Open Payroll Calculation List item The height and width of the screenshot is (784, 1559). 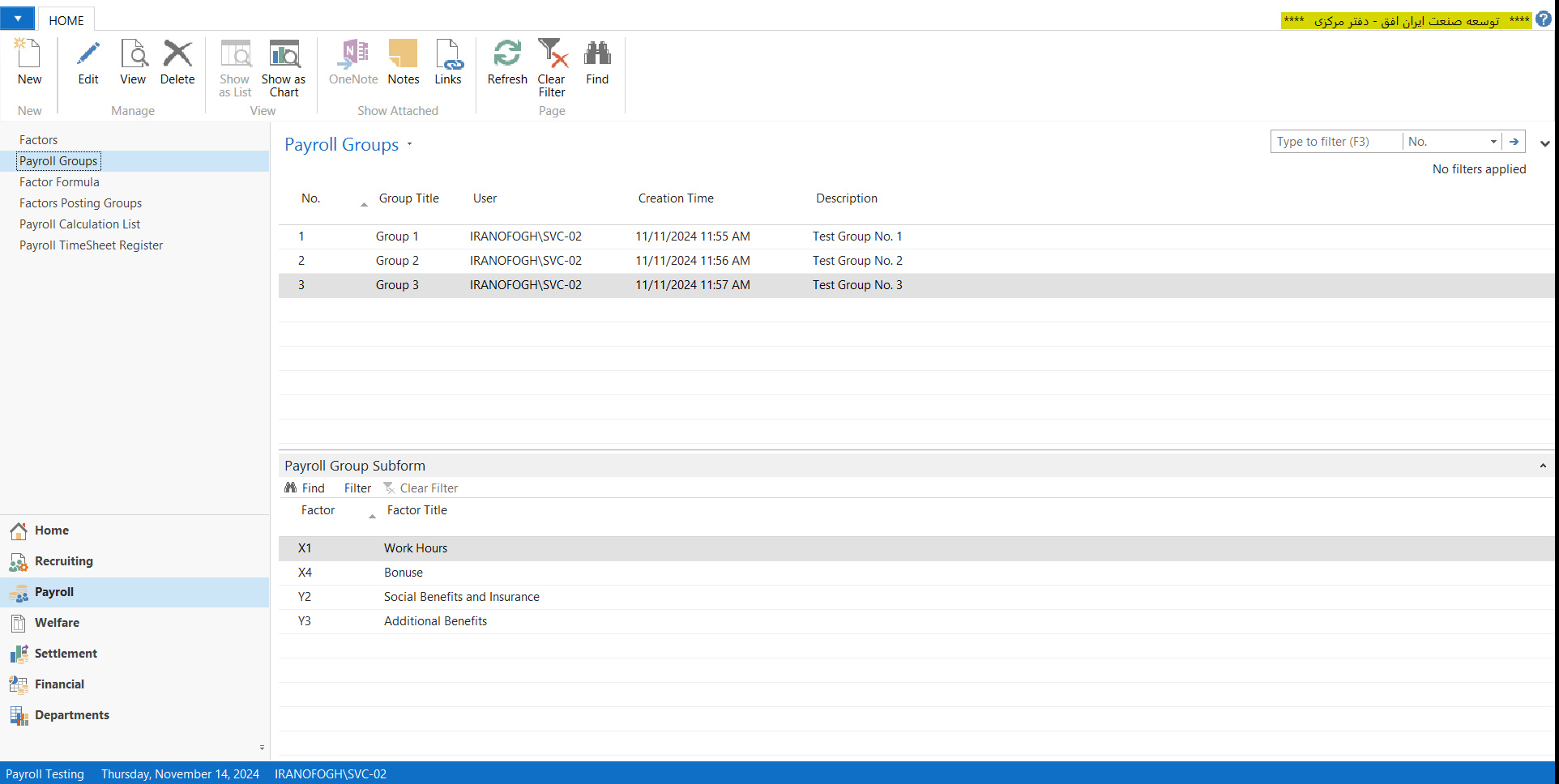pyautogui.click(x=79, y=224)
